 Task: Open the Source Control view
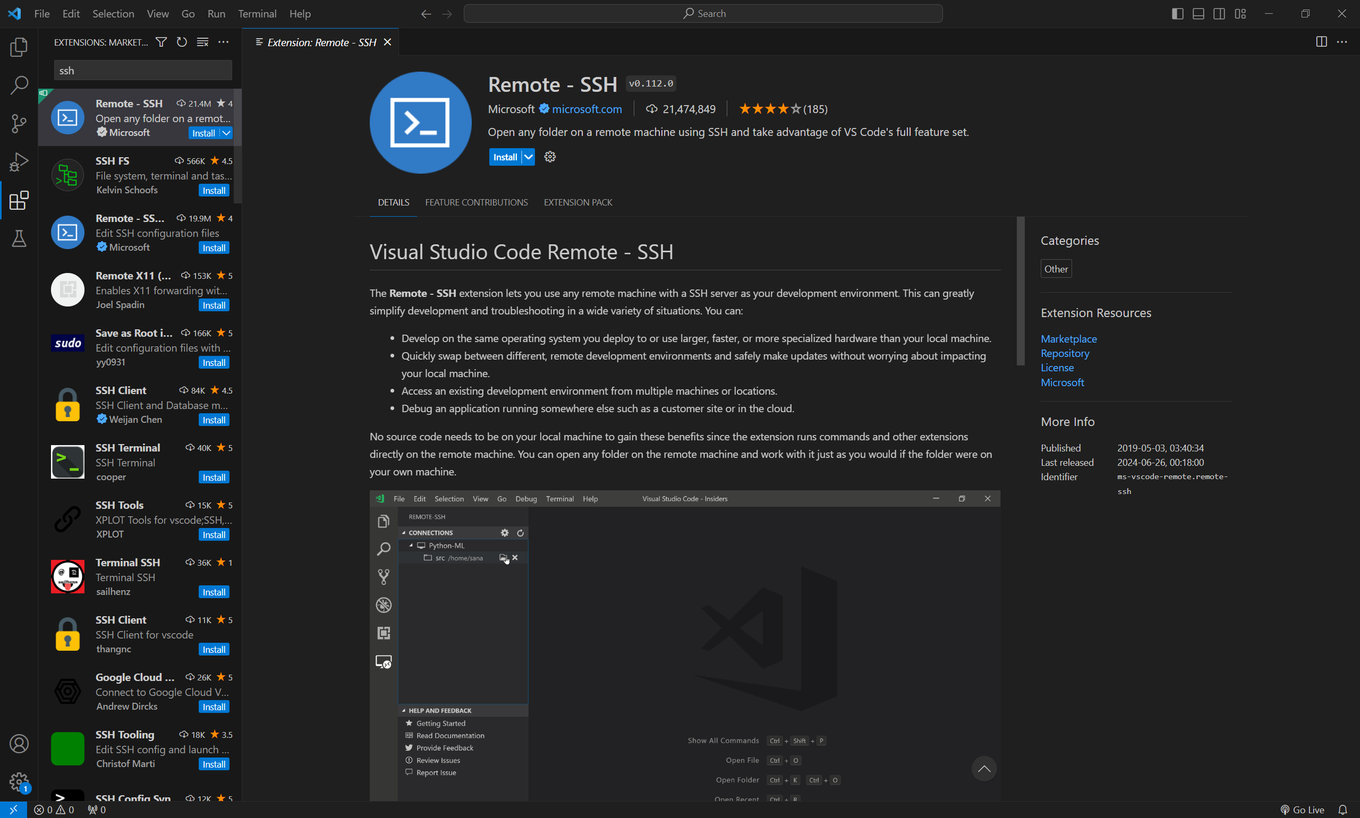click(x=19, y=124)
